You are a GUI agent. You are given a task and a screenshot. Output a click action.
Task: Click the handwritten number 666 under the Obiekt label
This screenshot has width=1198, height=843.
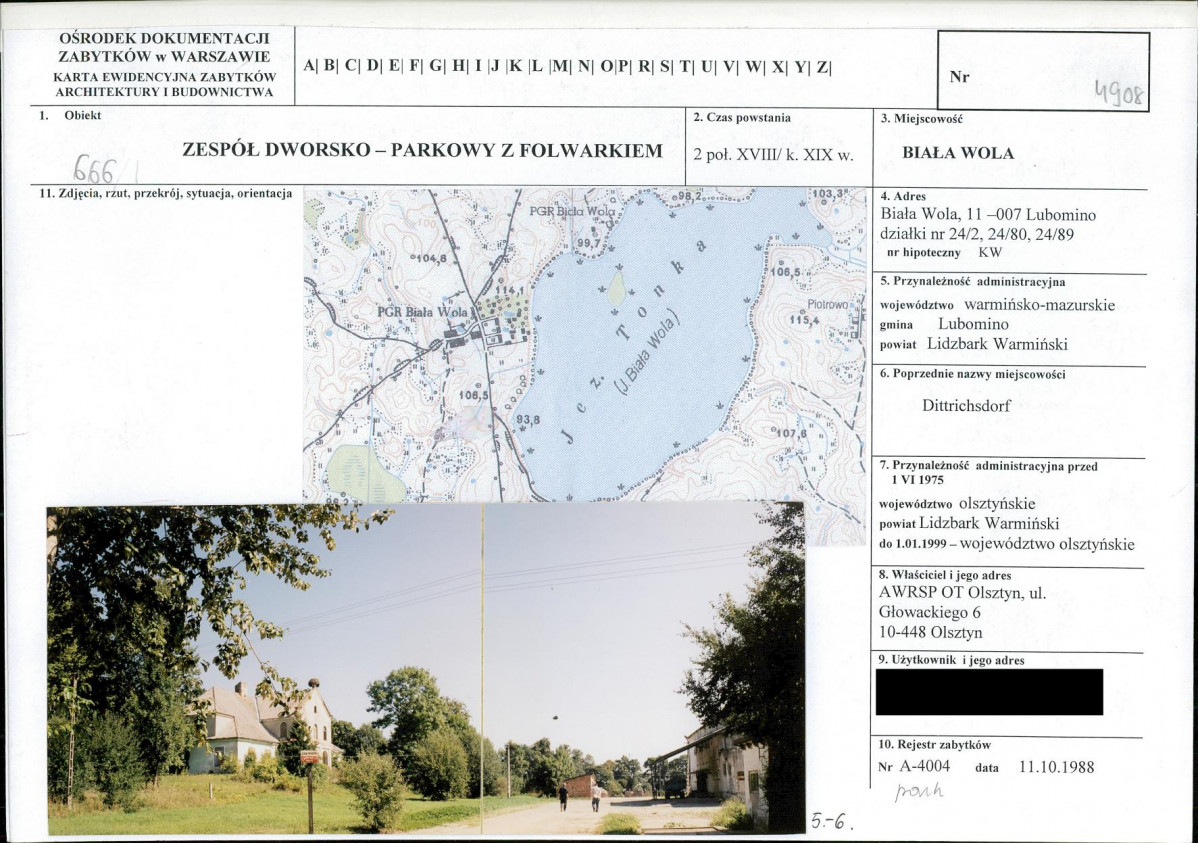[95, 169]
